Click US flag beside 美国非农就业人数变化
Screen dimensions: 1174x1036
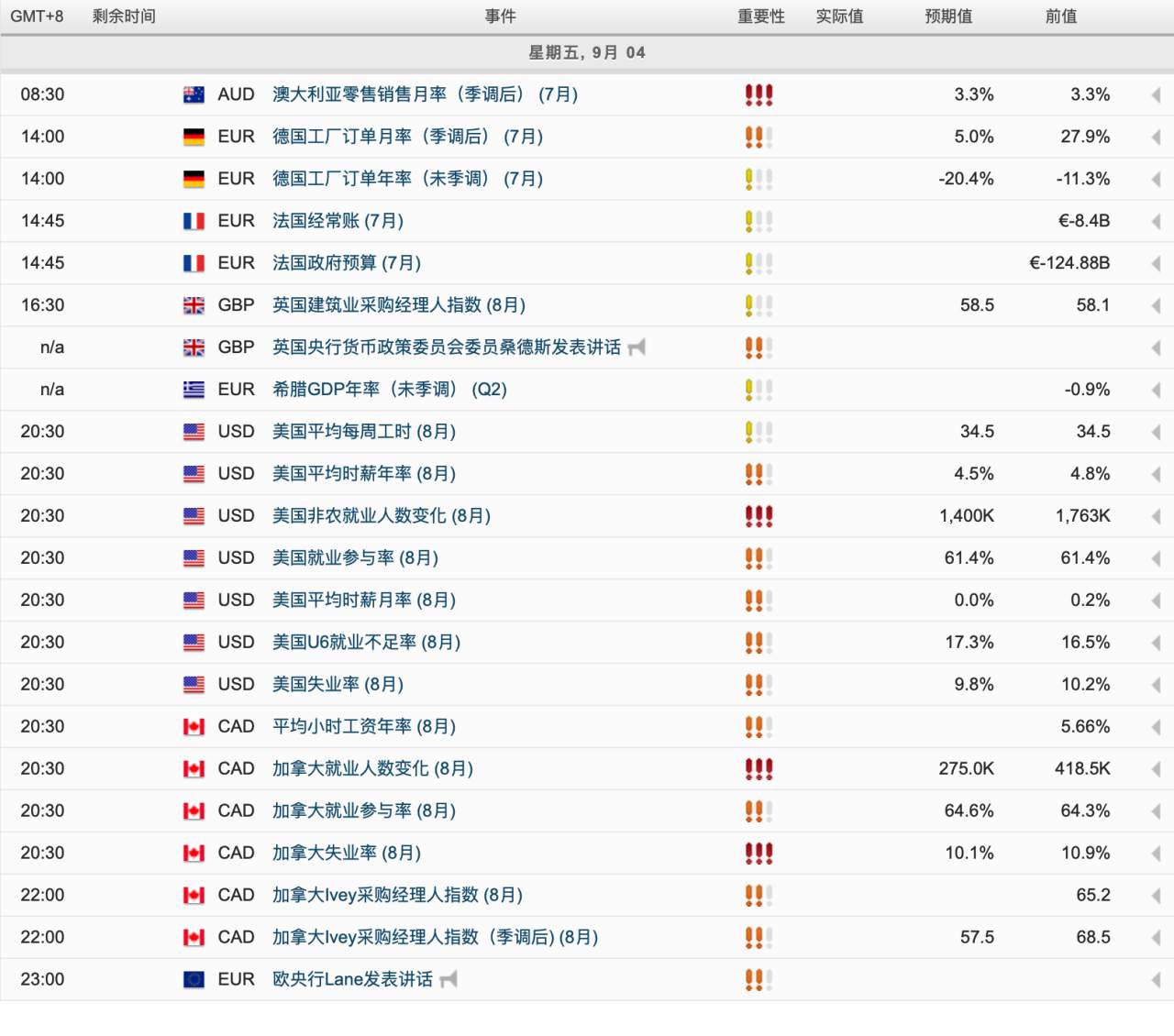point(194,516)
